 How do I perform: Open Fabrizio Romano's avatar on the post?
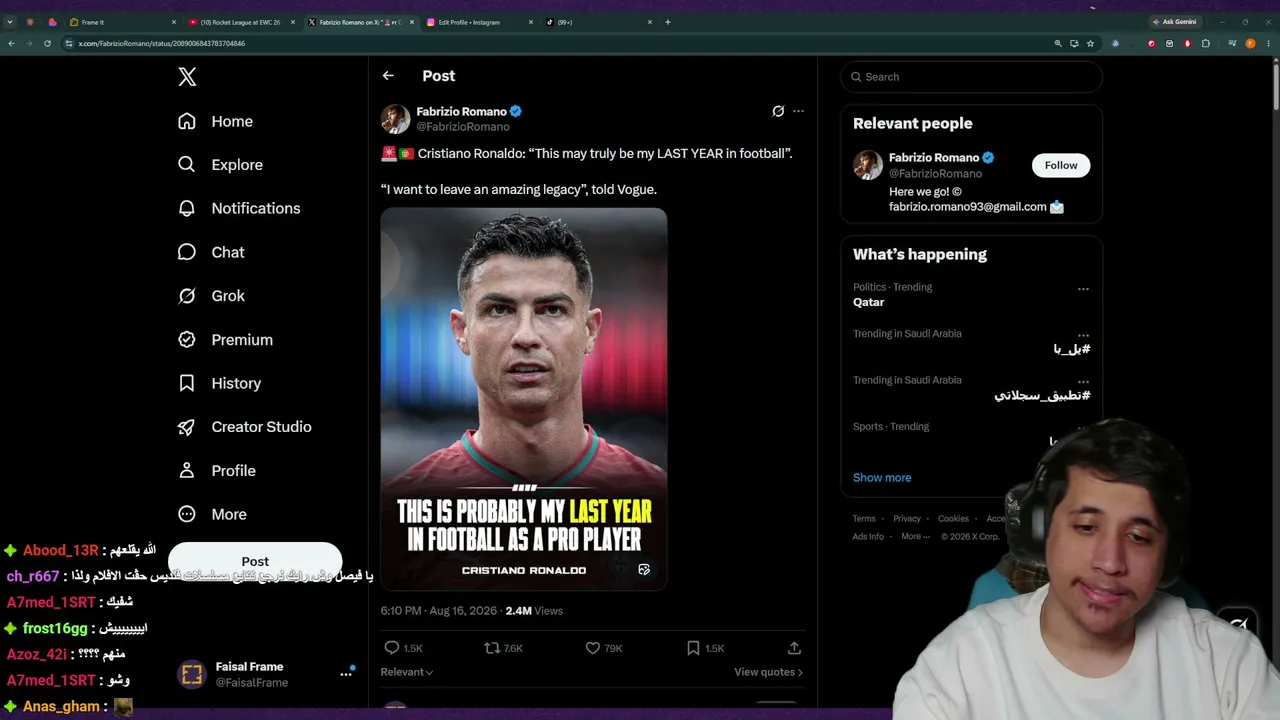(396, 118)
